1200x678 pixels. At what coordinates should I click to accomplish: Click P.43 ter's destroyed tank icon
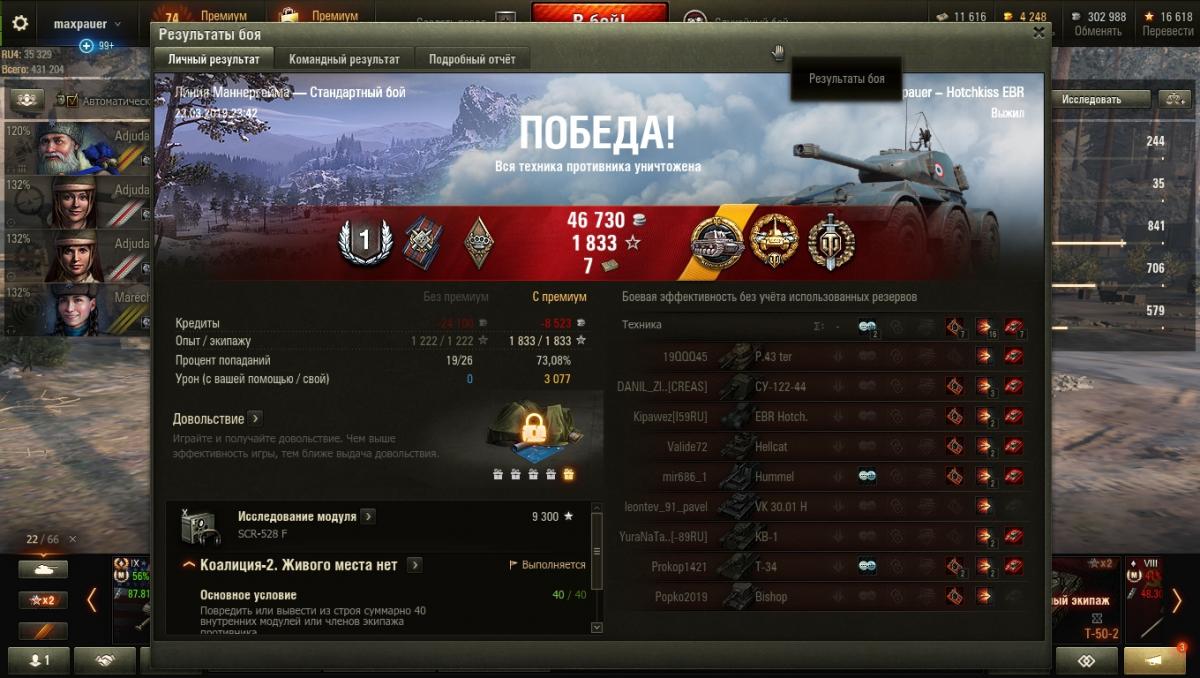[1014, 356]
